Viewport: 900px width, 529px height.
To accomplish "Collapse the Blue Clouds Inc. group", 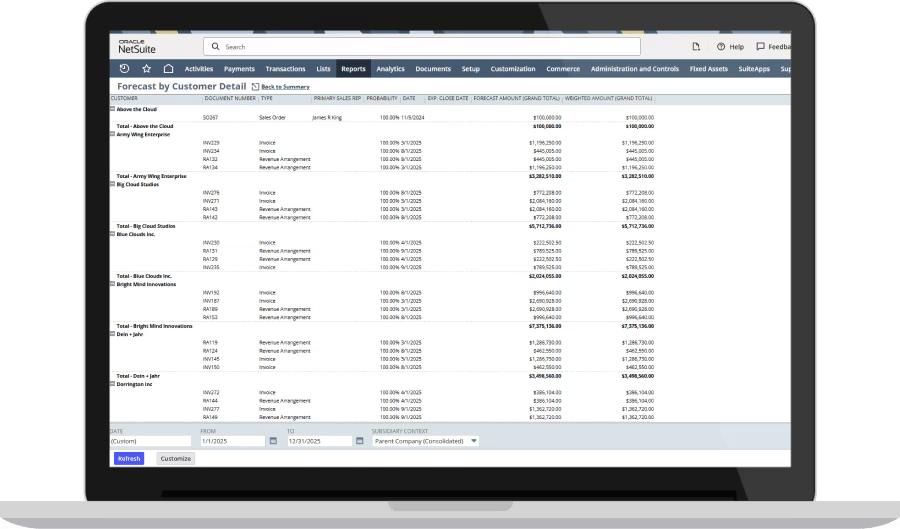I will point(112,234).
